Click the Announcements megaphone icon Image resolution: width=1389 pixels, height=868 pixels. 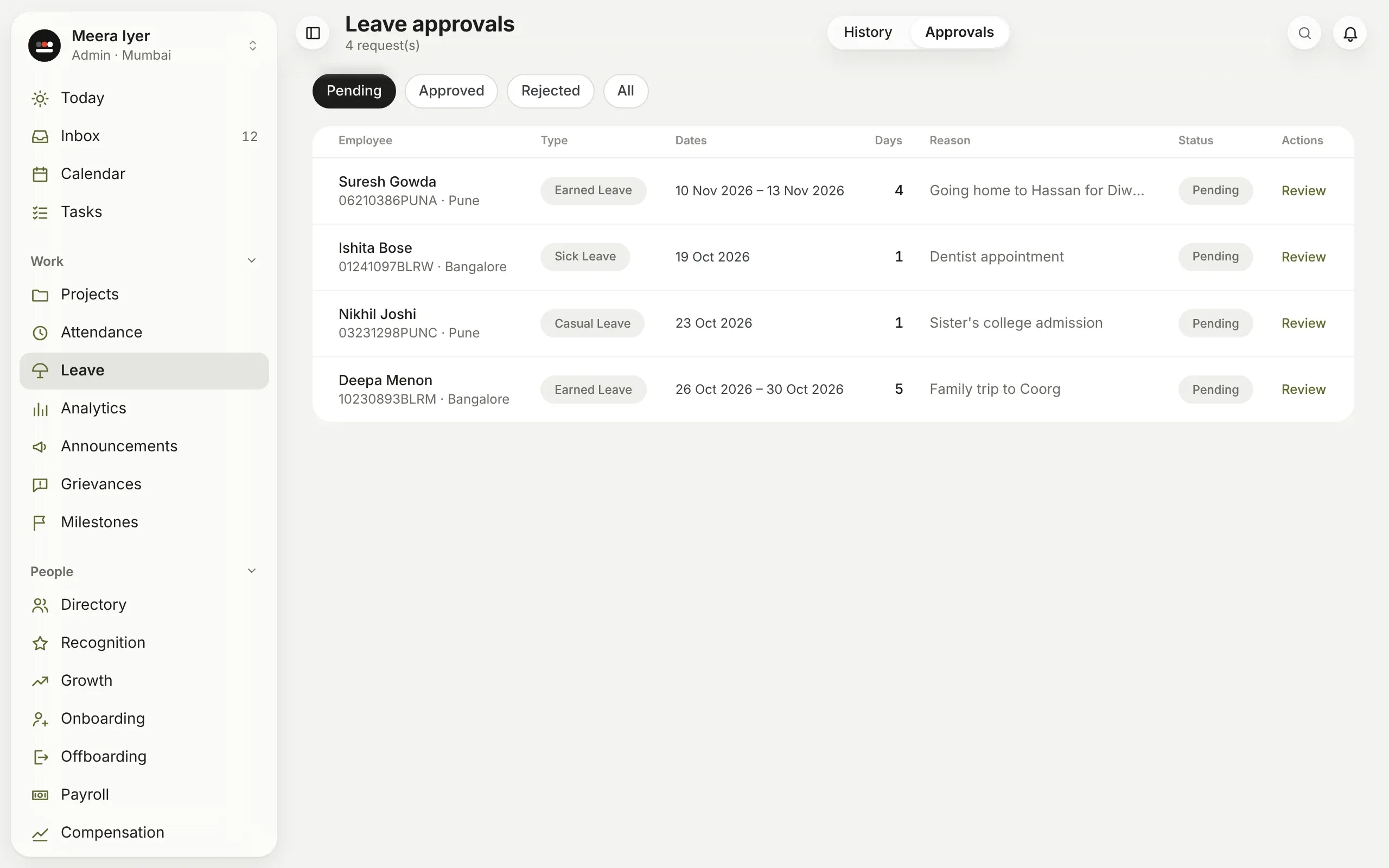40,446
